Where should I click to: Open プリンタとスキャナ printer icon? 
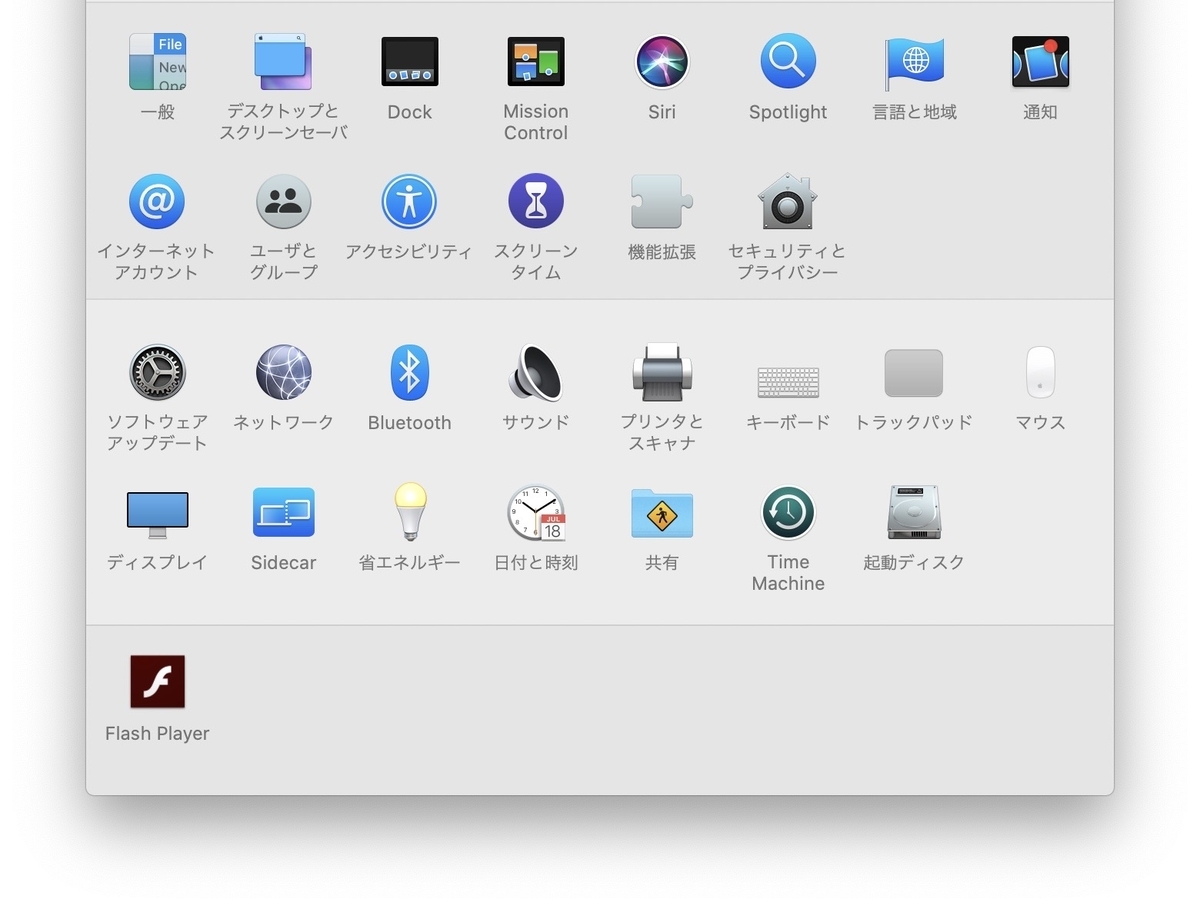click(x=662, y=373)
